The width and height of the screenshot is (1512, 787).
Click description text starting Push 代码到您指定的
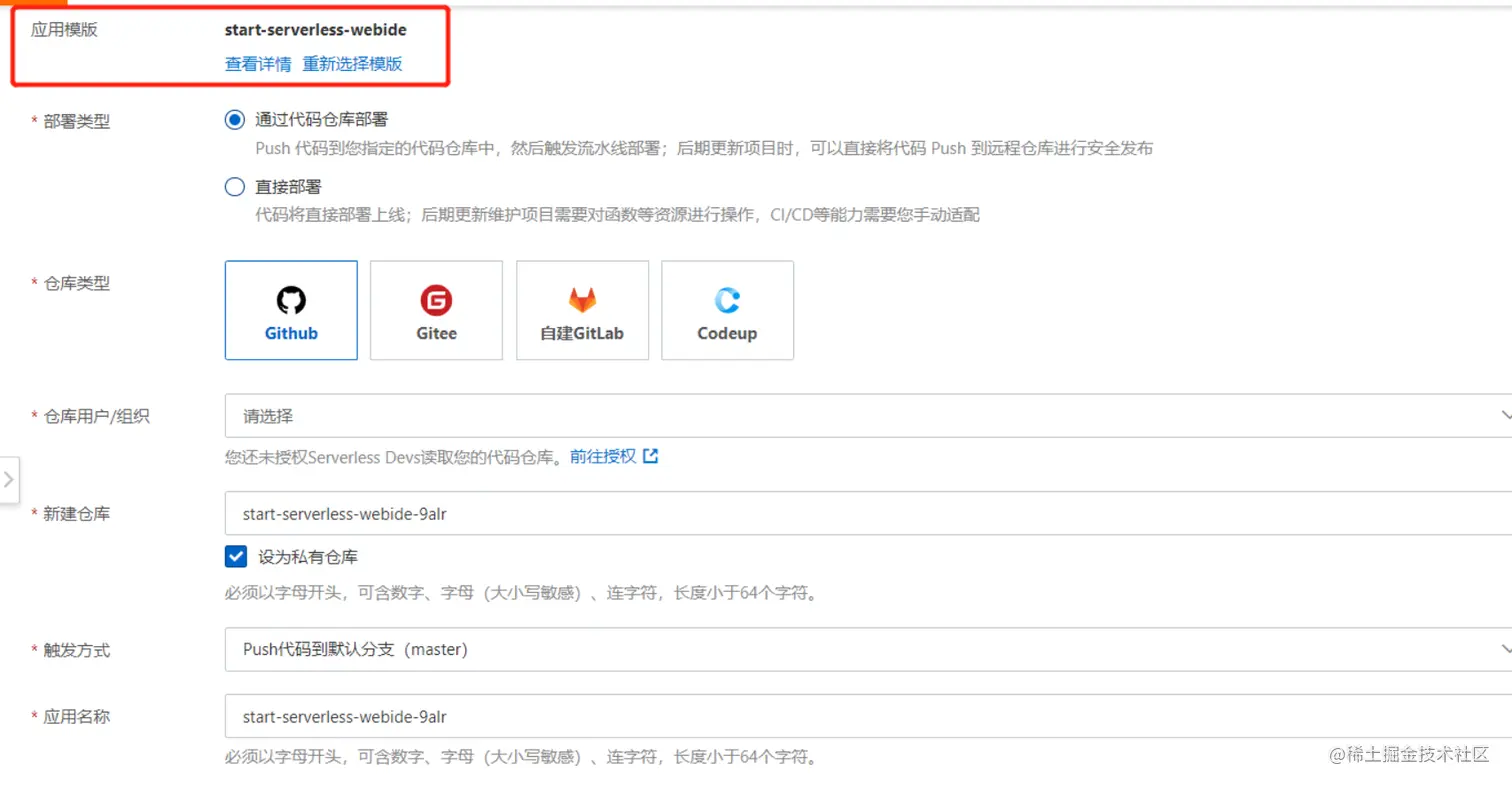click(704, 149)
